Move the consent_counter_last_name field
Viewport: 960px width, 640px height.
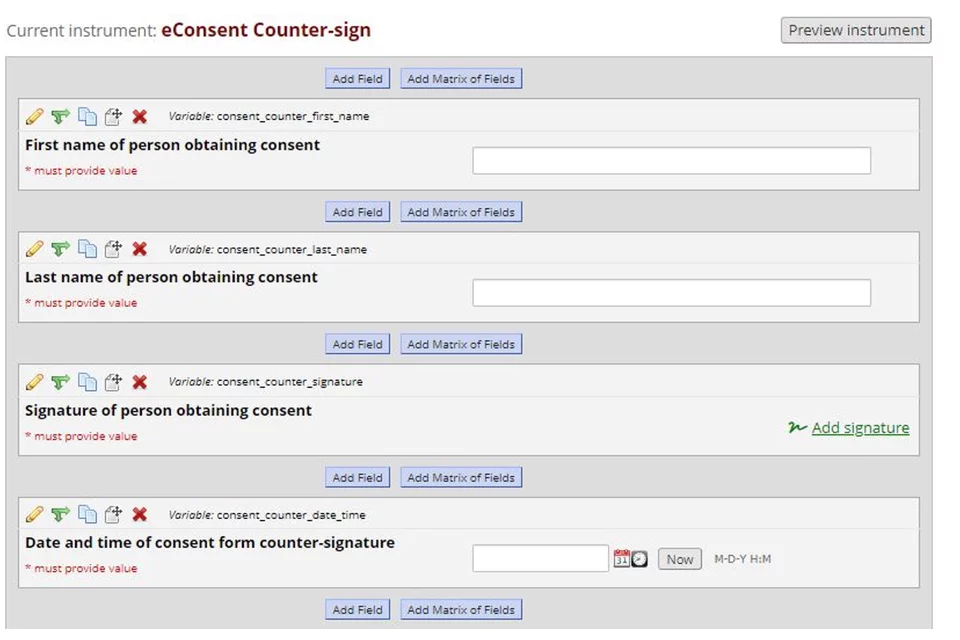pyautogui.click(x=113, y=249)
